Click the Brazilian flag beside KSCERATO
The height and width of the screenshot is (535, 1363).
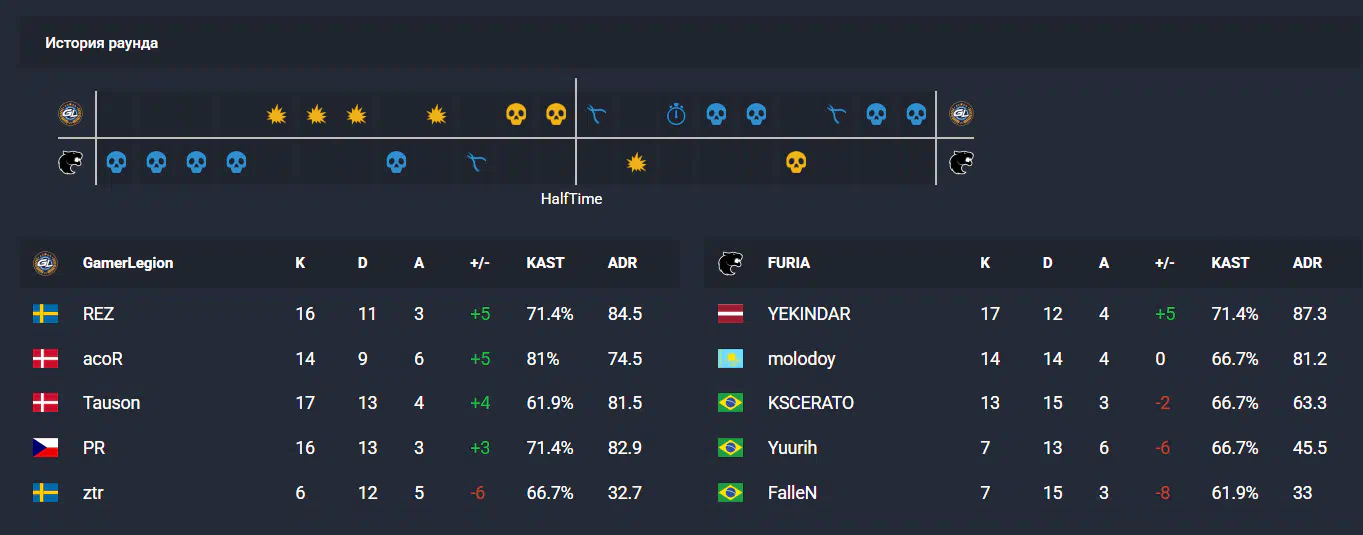[x=731, y=403]
